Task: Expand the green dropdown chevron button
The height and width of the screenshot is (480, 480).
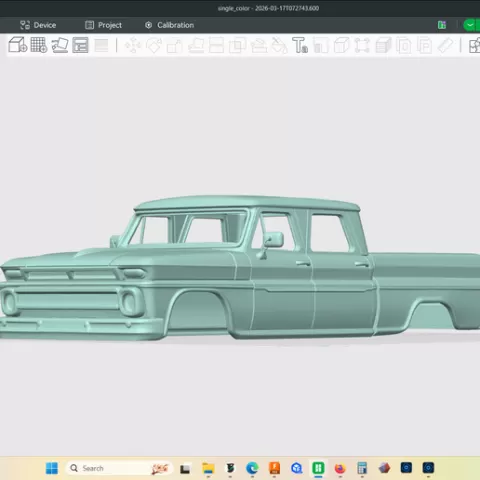Action: click(x=470, y=25)
